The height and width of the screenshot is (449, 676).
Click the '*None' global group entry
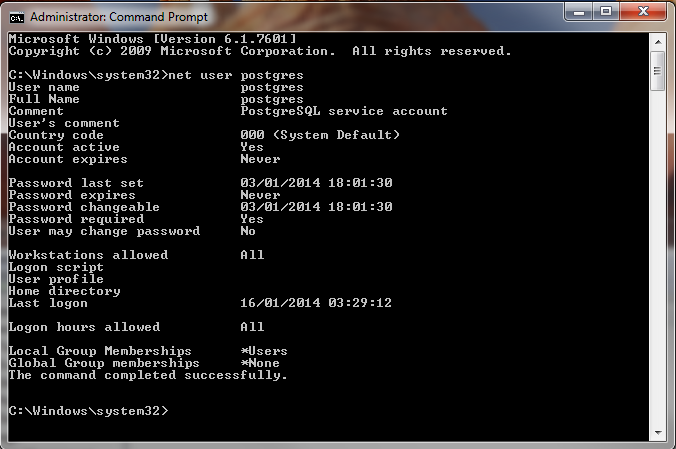click(260, 363)
